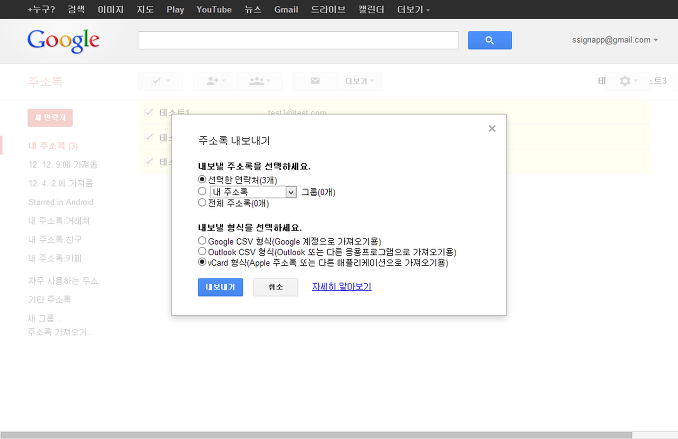
Task: Go to 이미지 in the top bar
Action: tap(111, 10)
